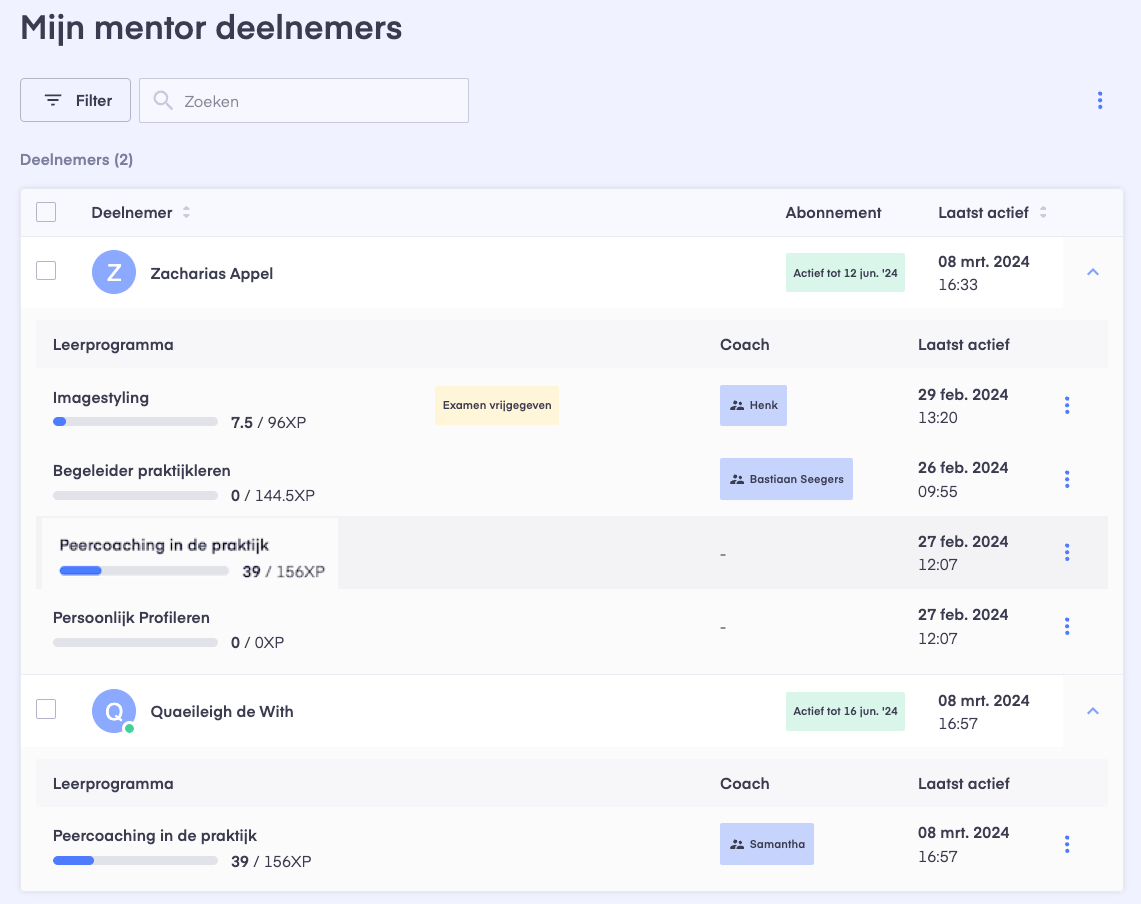
Task: Open the Filter button
Action: point(76,100)
